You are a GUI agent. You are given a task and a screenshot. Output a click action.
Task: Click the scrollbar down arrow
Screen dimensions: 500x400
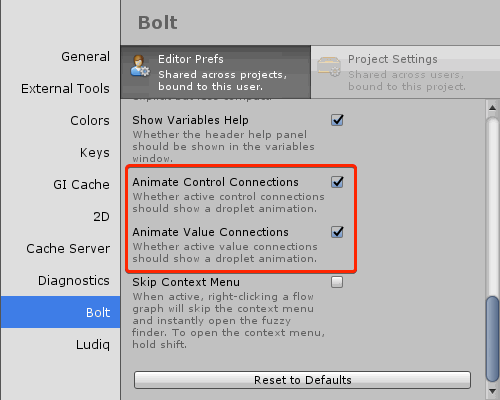pyautogui.click(x=492, y=391)
